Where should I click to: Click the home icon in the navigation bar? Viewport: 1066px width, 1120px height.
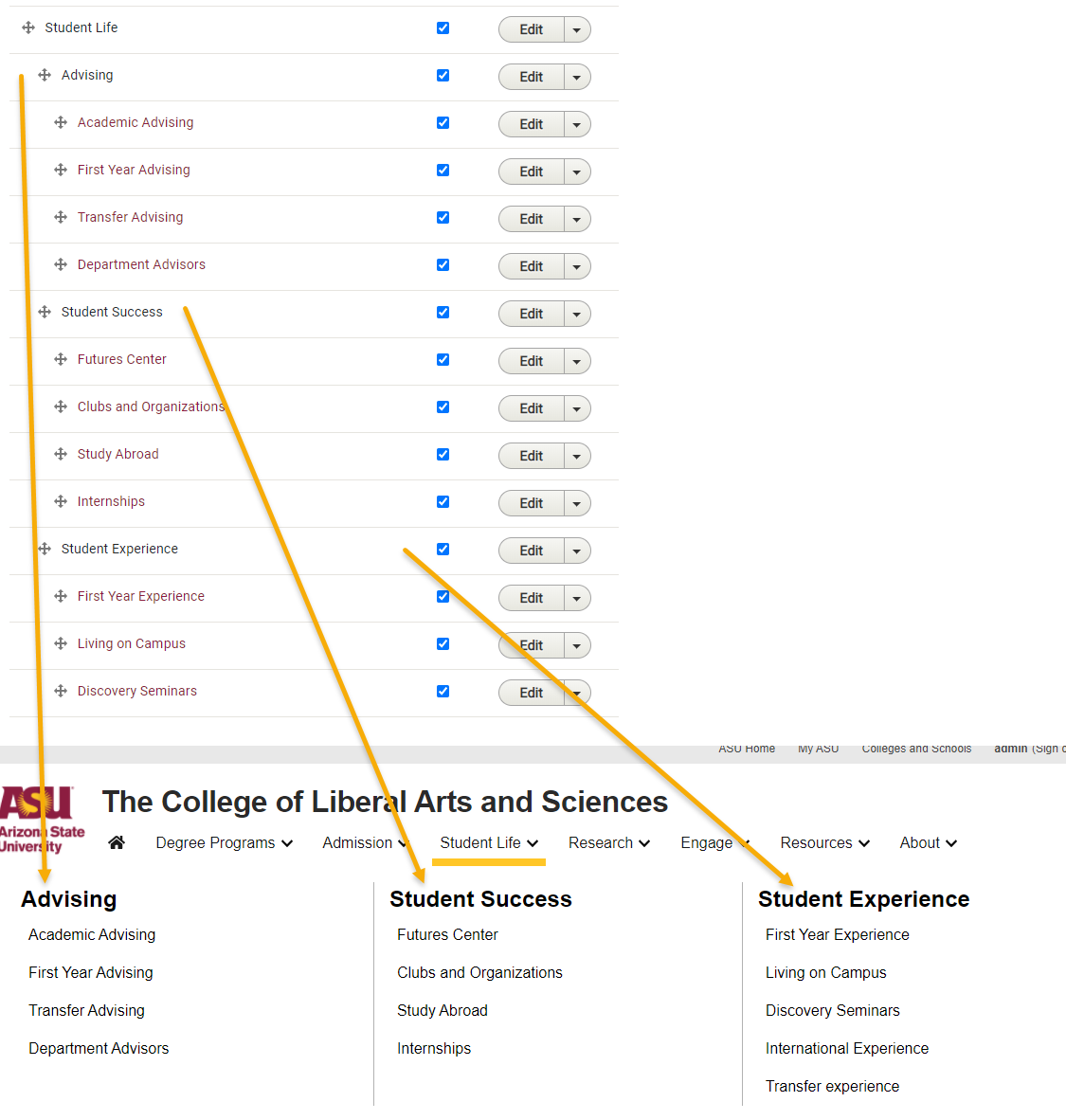117,843
